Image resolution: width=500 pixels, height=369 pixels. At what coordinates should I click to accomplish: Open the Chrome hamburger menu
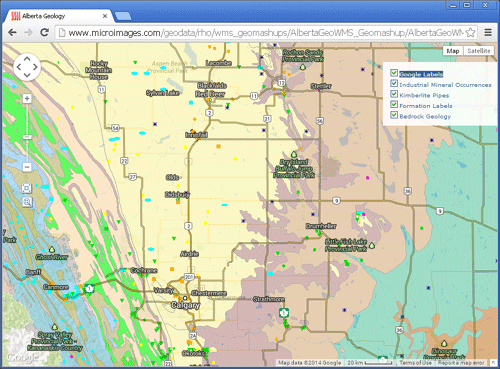[x=488, y=32]
